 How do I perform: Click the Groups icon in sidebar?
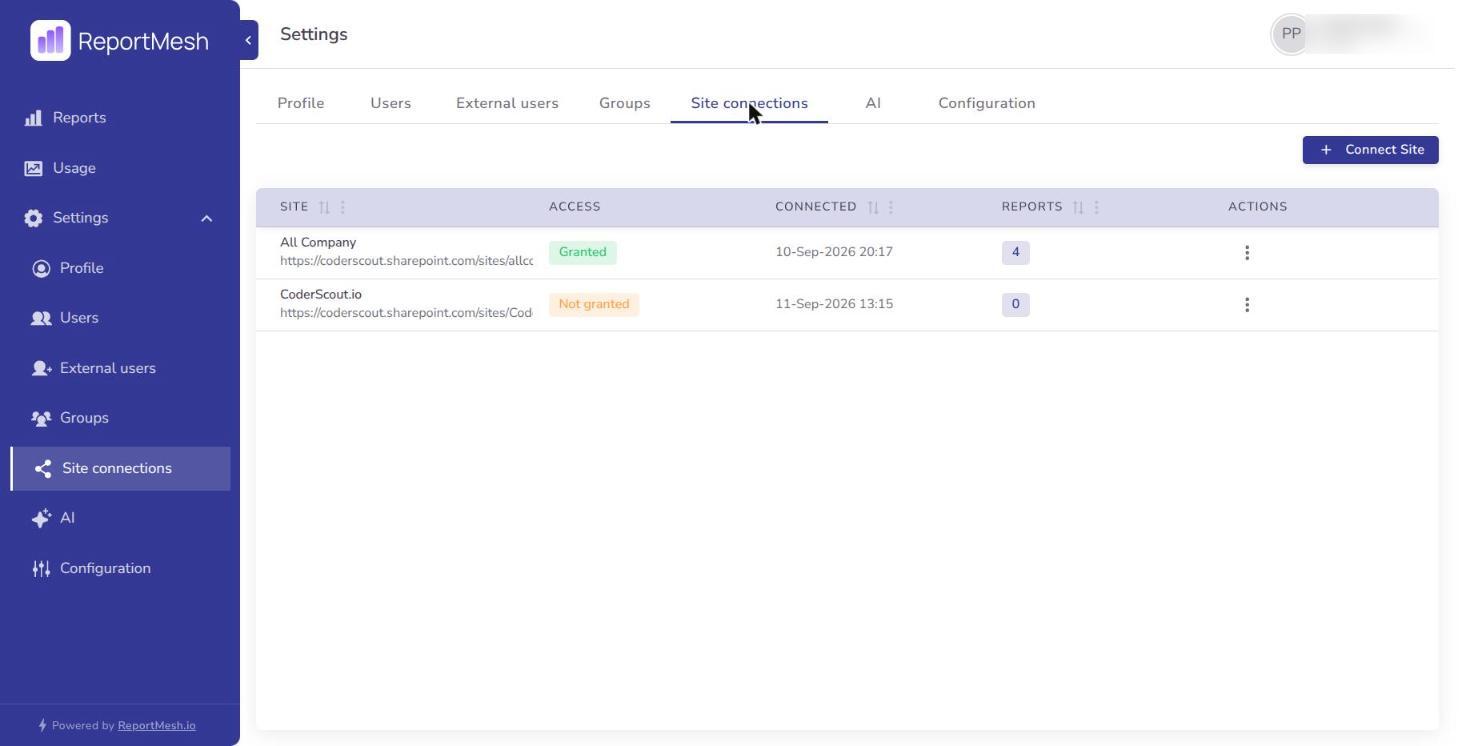pos(41,418)
